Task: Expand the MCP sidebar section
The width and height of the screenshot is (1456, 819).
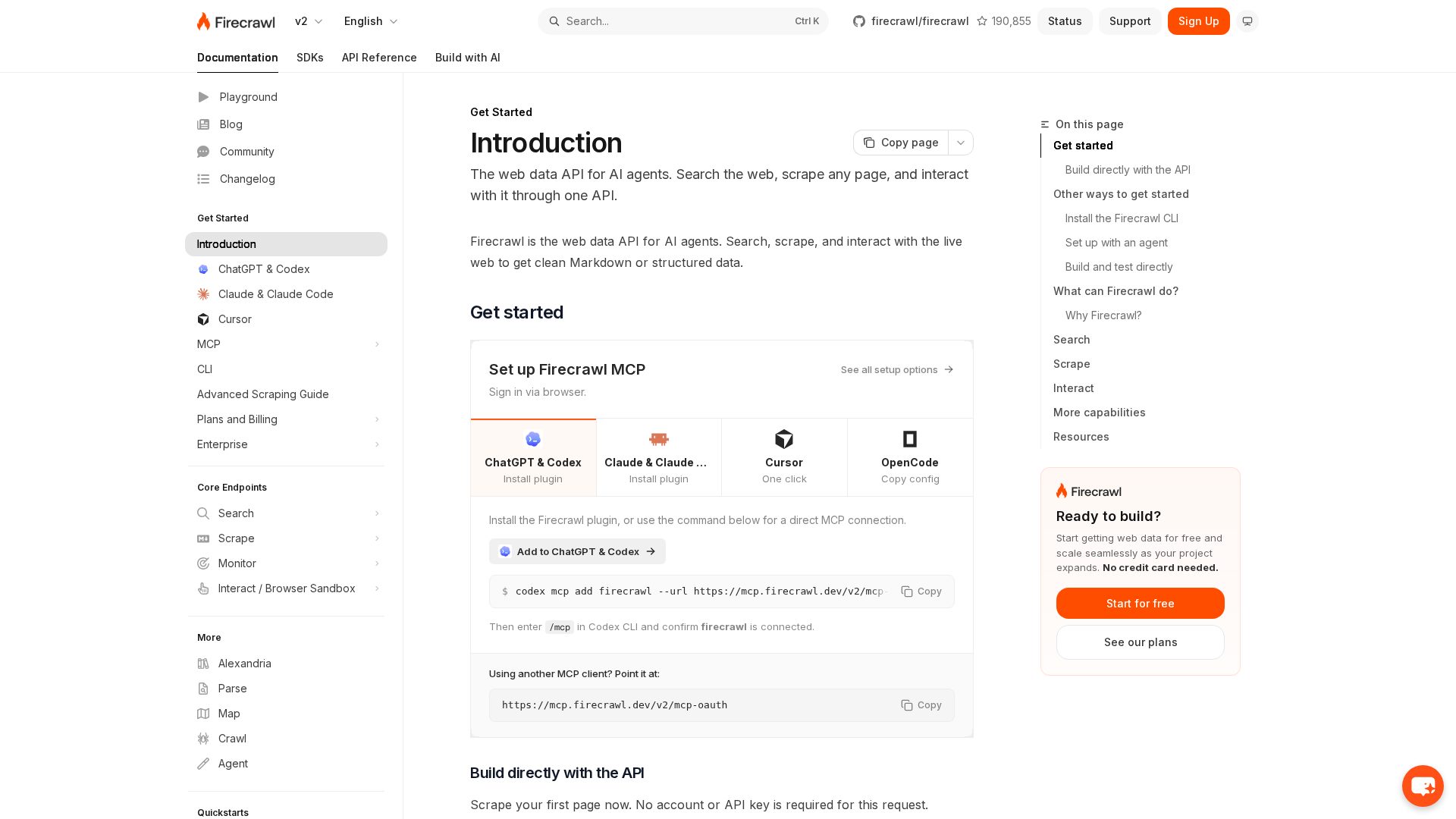Action: (287, 344)
